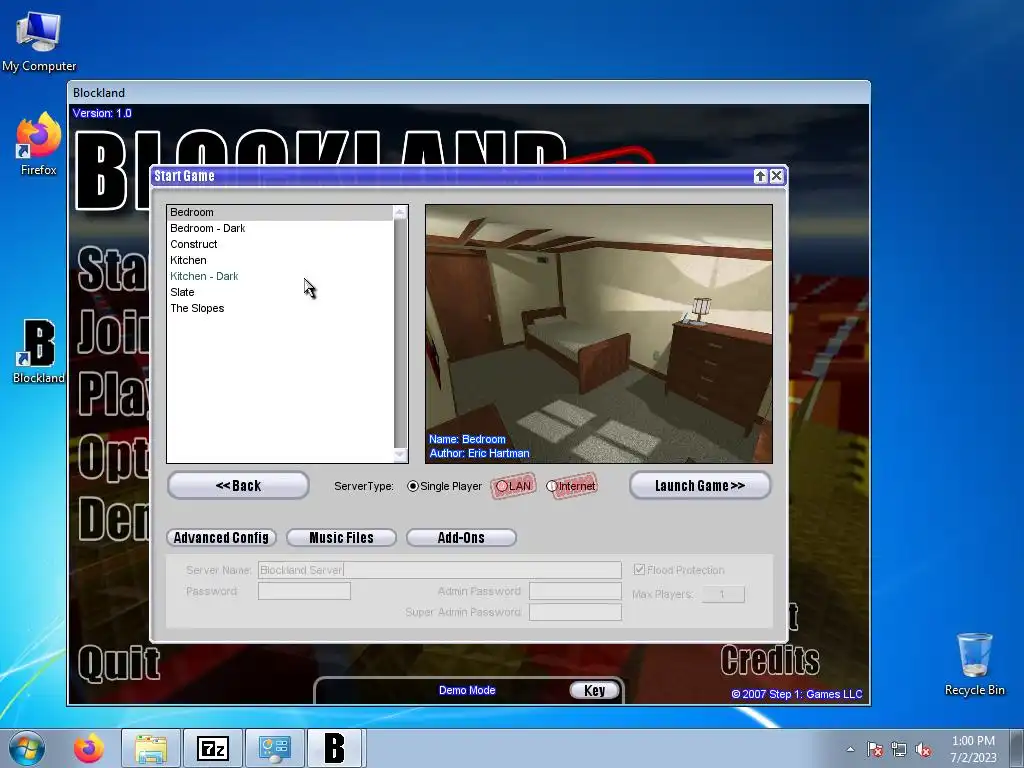
Task: Close the Start Game dialog
Action: [776, 176]
